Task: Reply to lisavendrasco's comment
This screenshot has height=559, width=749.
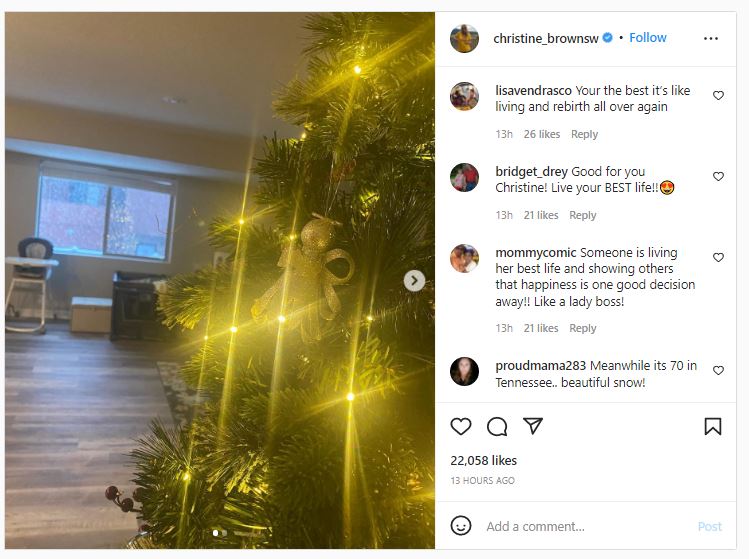Action: coord(584,134)
